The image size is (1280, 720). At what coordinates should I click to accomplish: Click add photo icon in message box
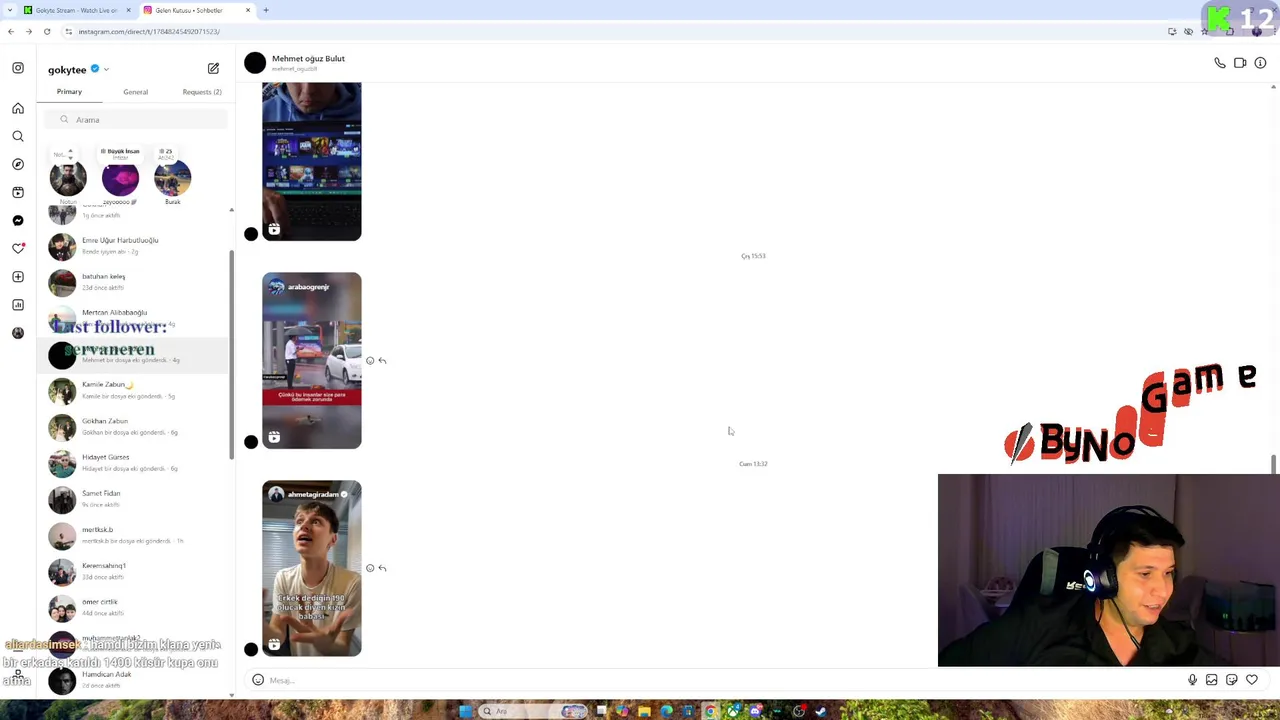click(1211, 680)
